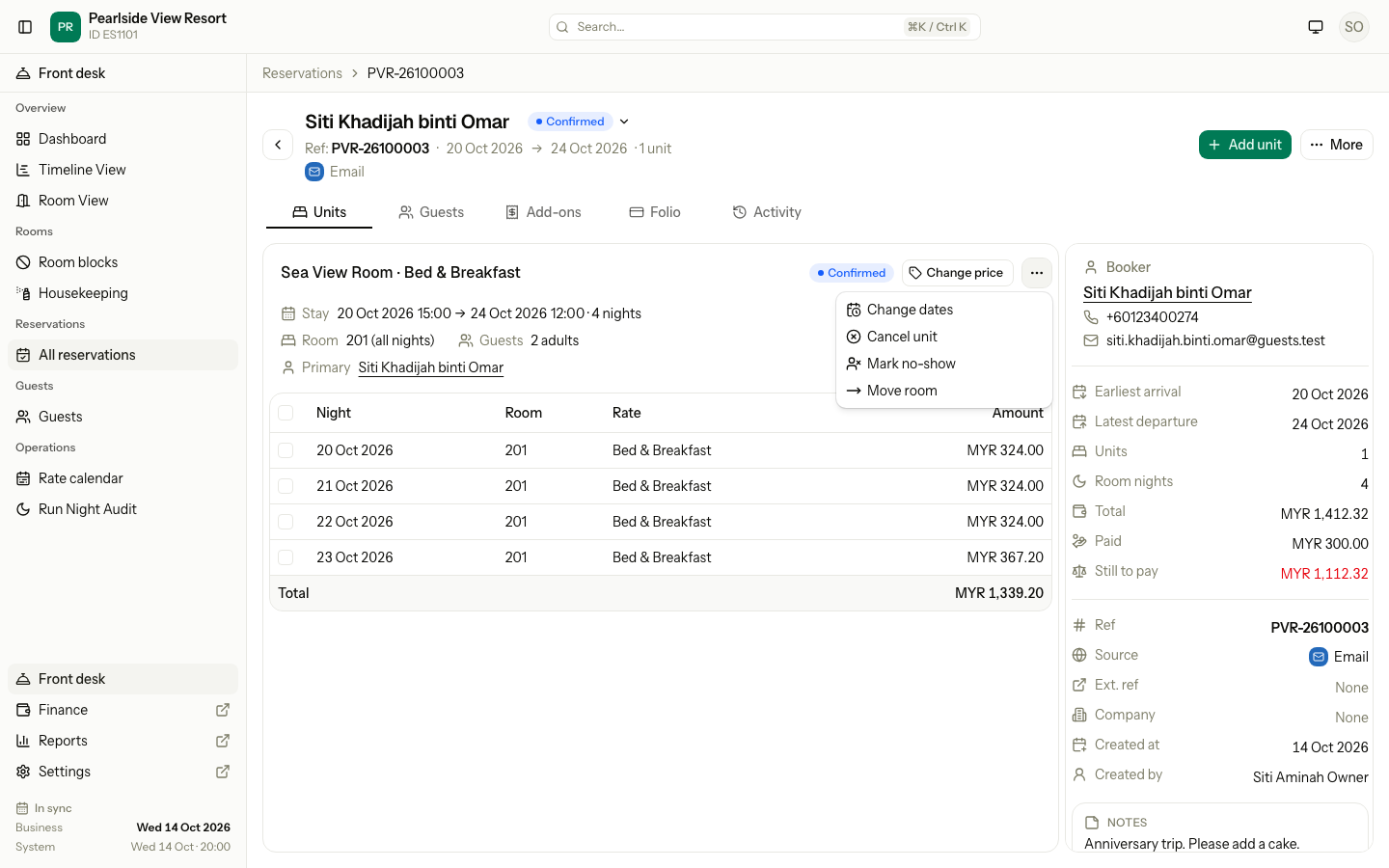Focus the Search input field
Screen dimensions: 1389x868
(765, 27)
